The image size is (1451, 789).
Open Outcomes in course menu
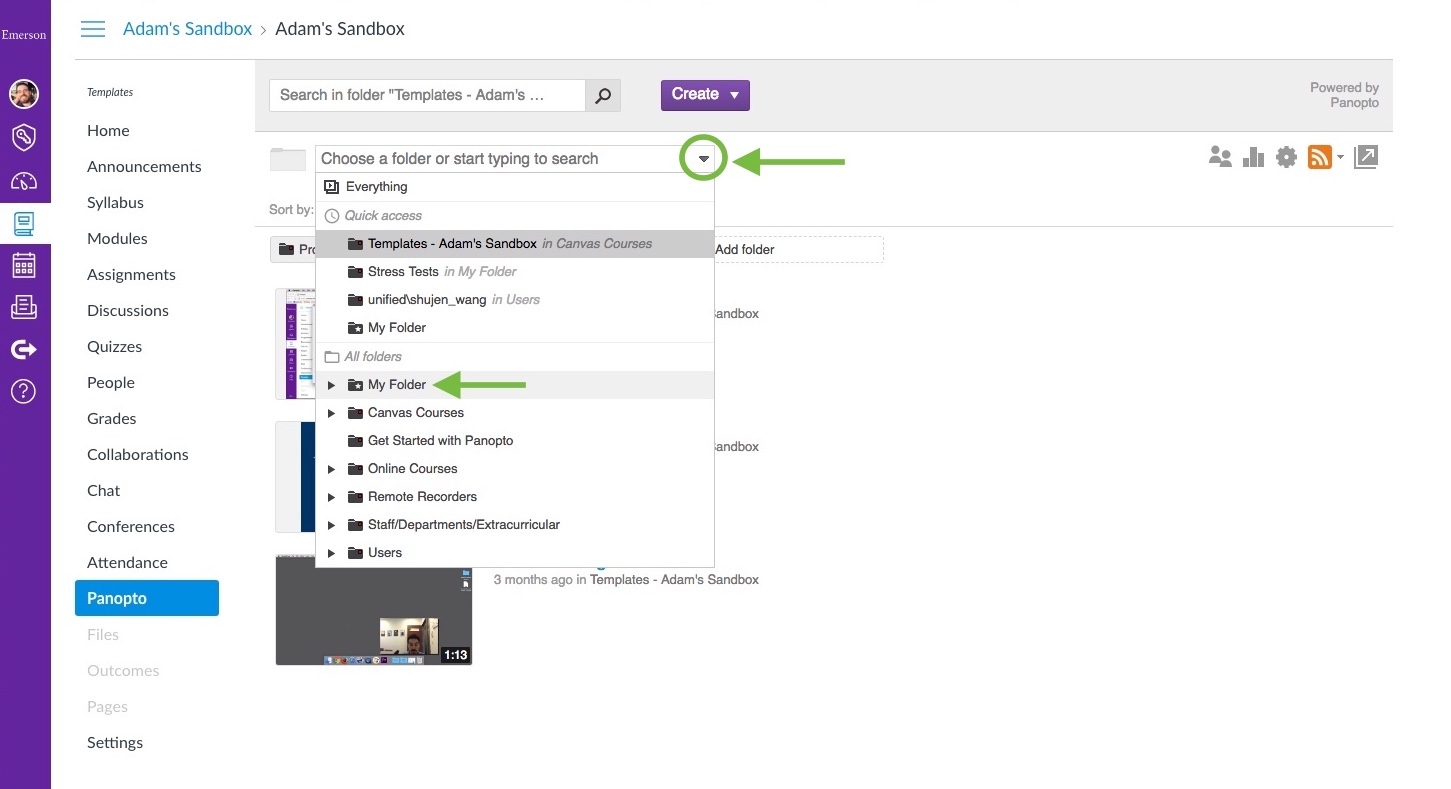tap(123, 671)
